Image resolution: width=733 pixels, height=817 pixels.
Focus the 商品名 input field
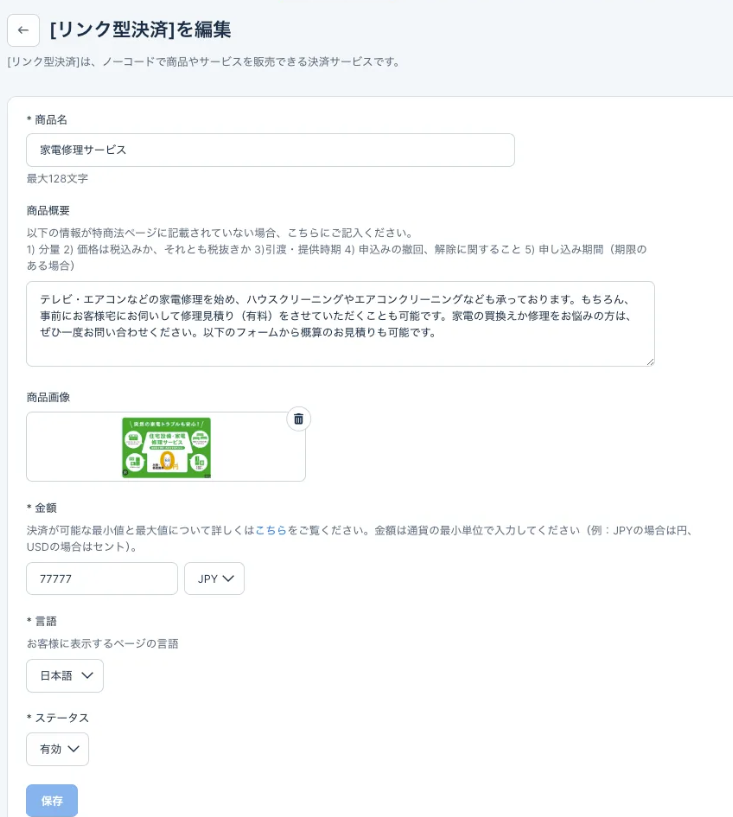pos(270,150)
